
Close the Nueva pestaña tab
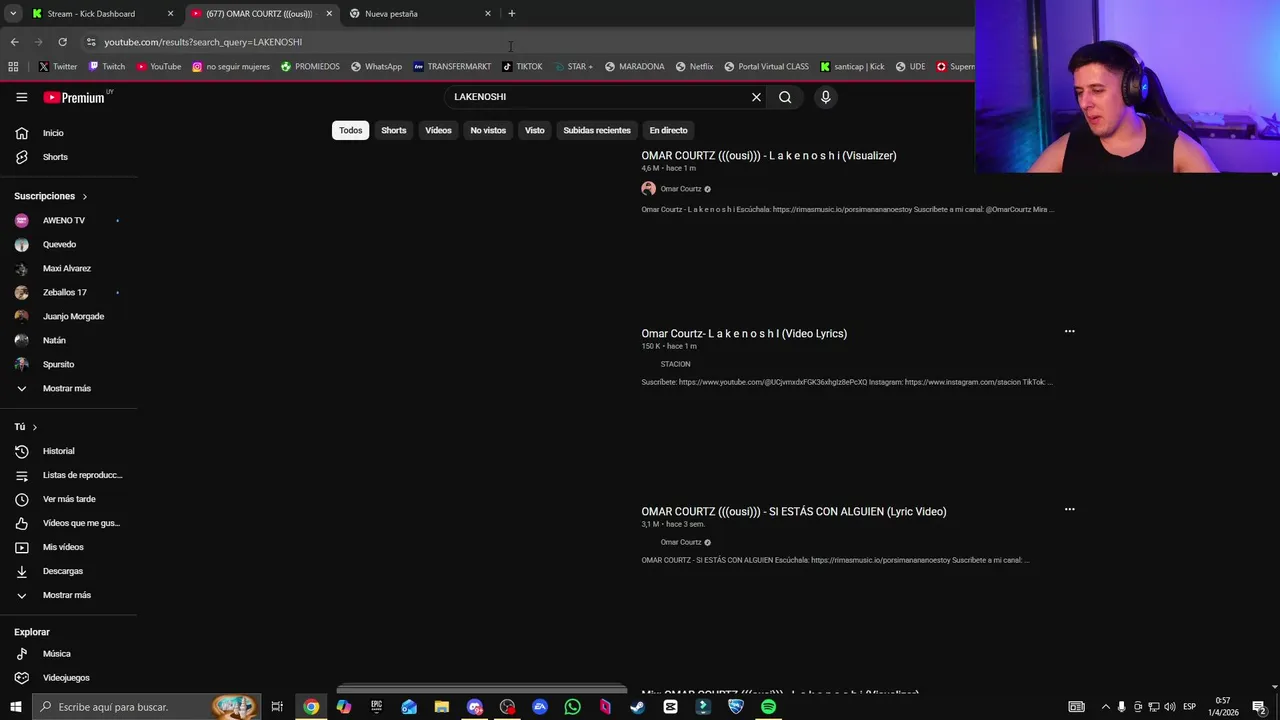pos(488,14)
